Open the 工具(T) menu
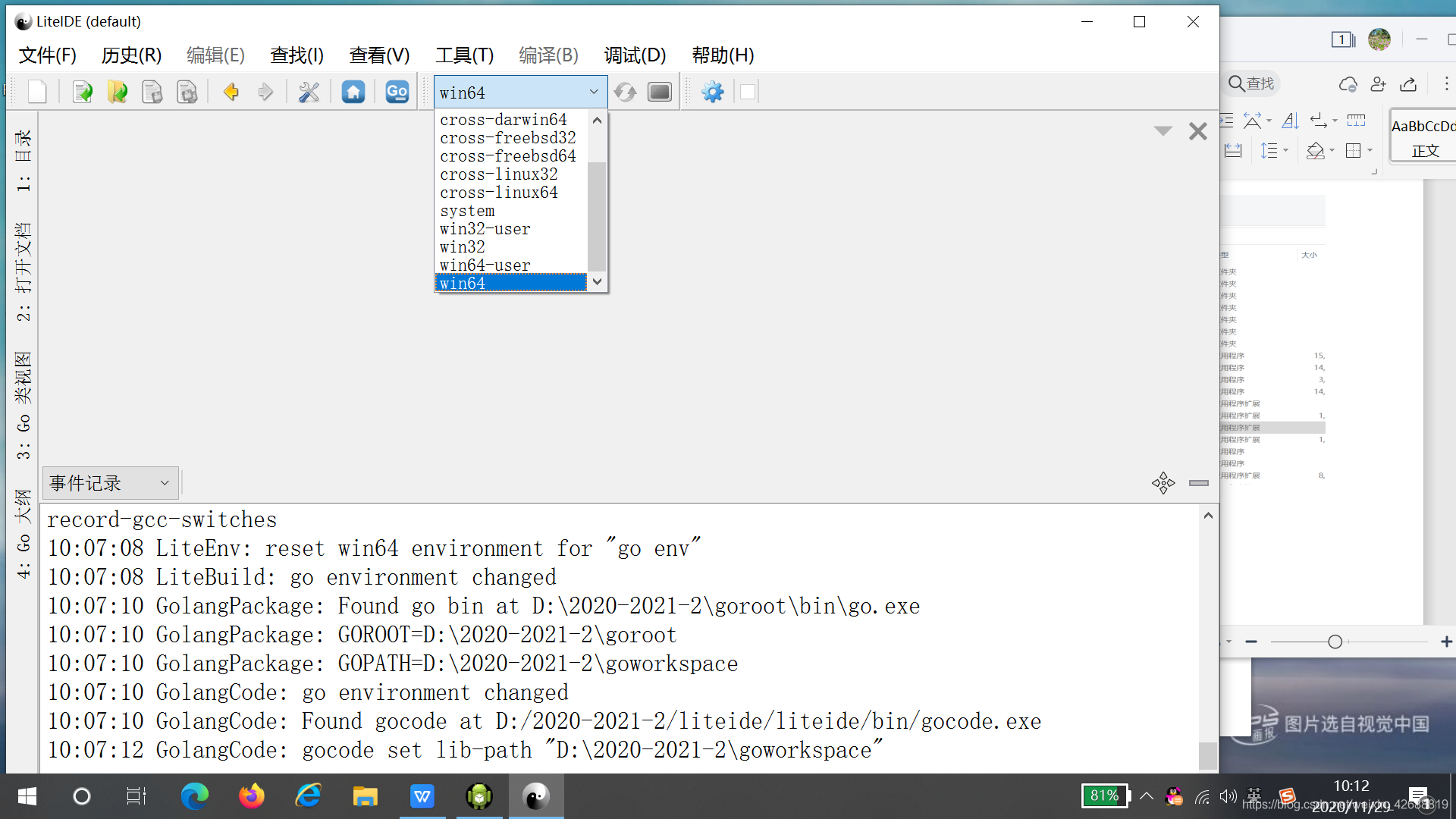This screenshot has width=1456, height=819. (x=464, y=55)
